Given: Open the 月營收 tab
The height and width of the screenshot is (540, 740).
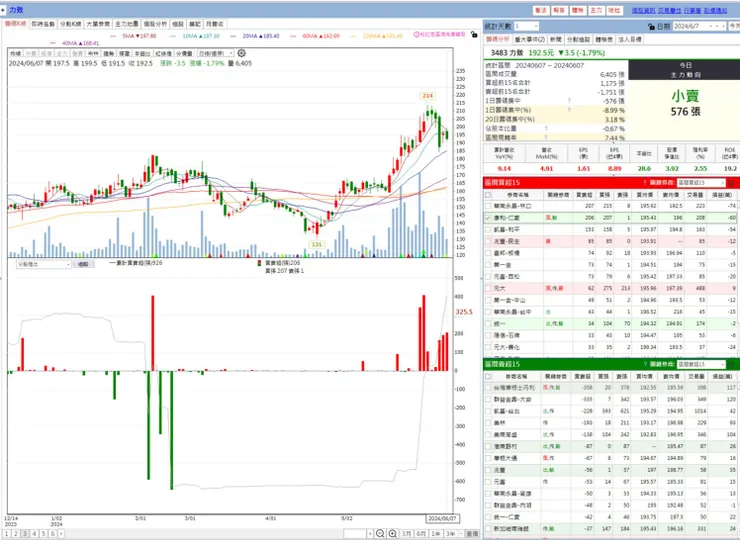Looking at the screenshot, I should coord(215,24).
